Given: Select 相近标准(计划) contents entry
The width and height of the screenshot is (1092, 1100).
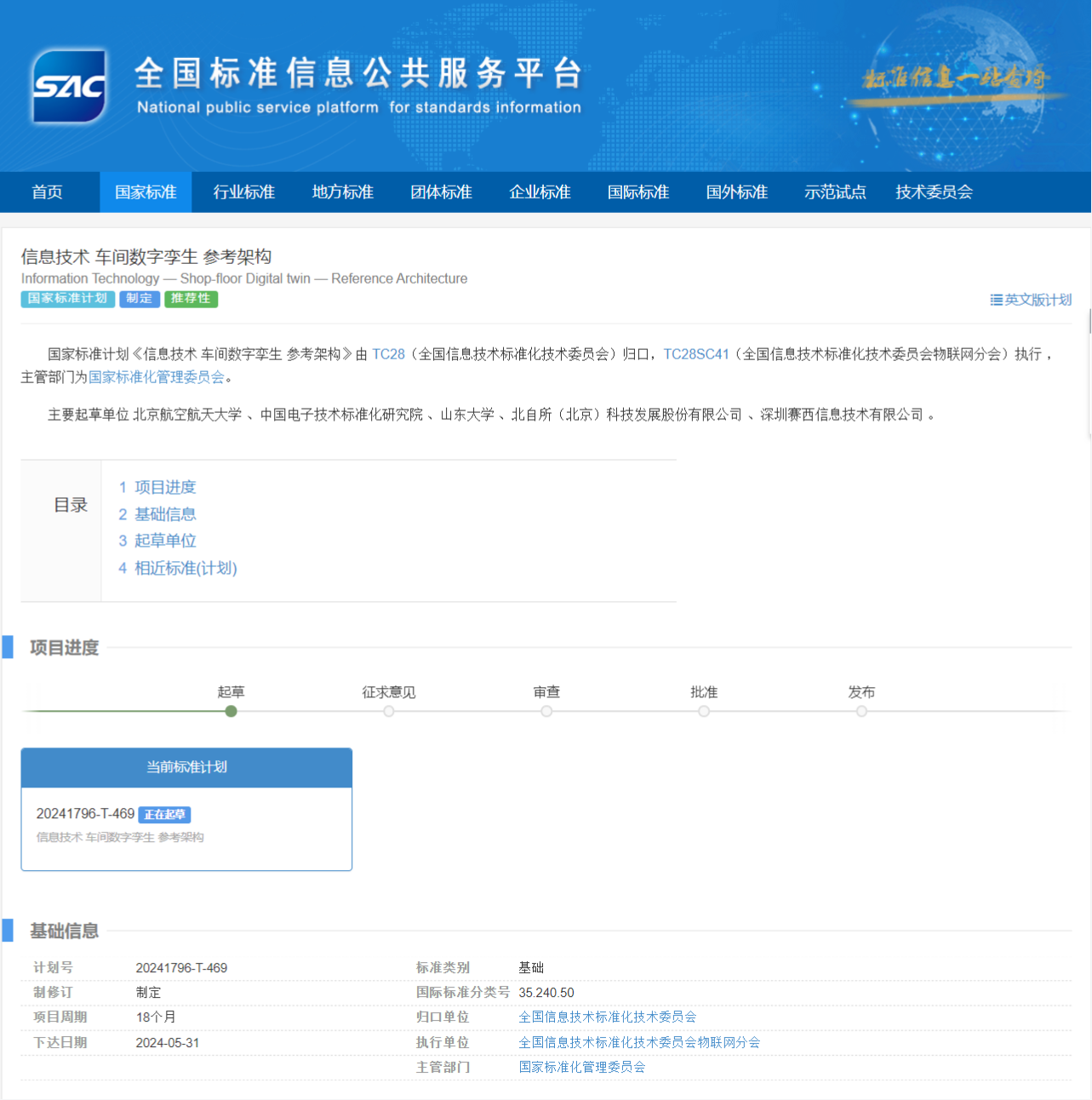Looking at the screenshot, I should click(186, 568).
